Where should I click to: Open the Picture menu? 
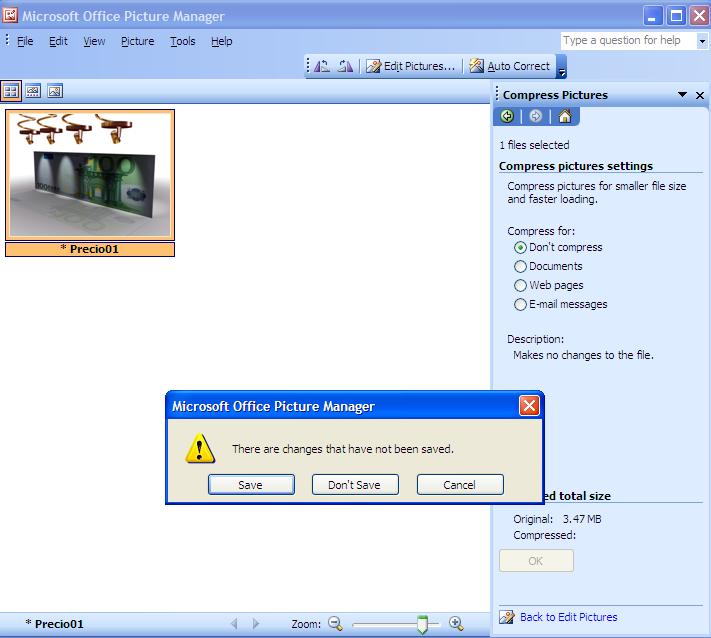pos(137,41)
